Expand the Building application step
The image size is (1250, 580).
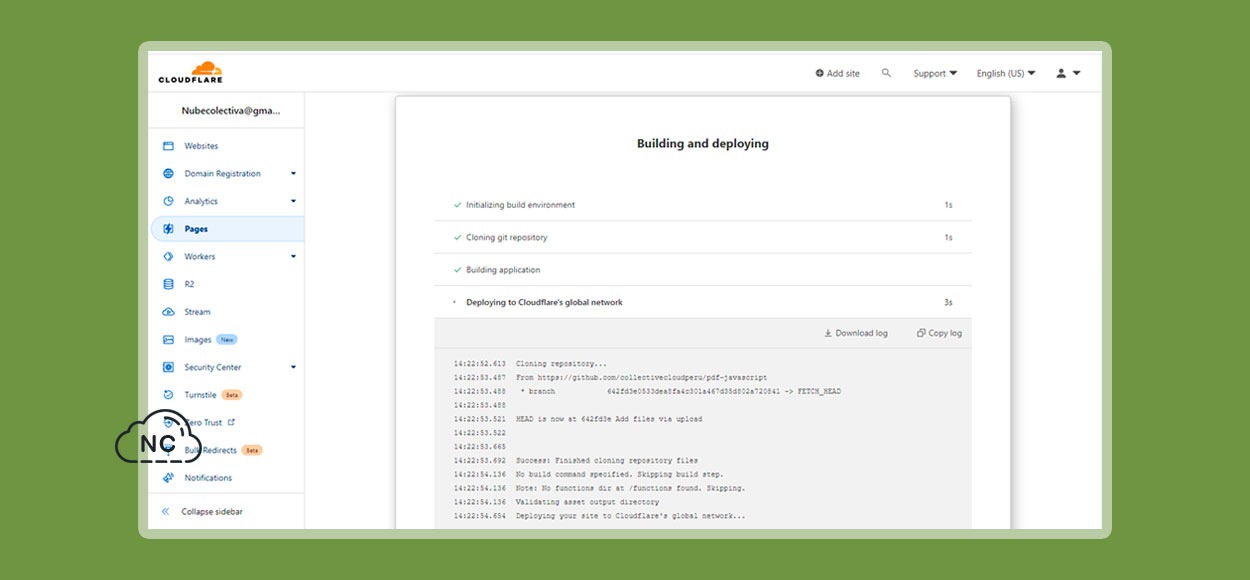(703, 270)
